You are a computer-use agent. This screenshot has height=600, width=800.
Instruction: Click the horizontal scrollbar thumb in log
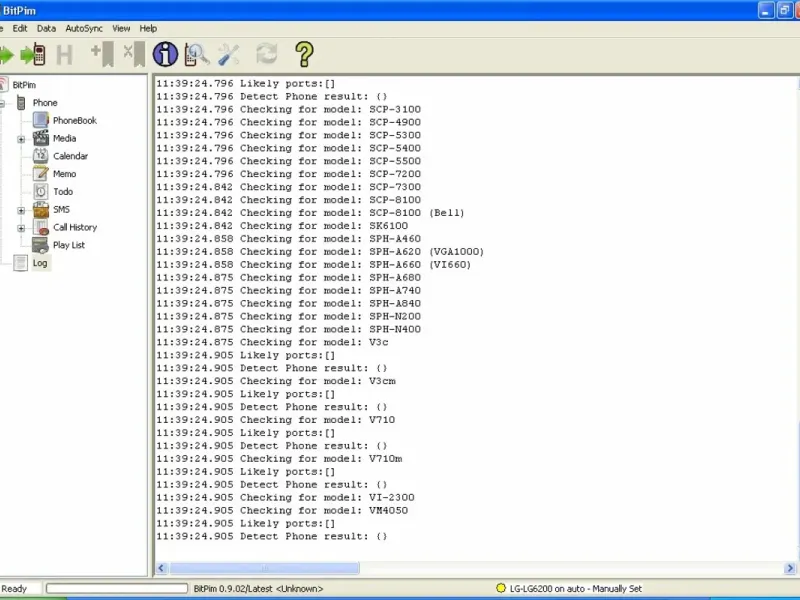[264, 568]
